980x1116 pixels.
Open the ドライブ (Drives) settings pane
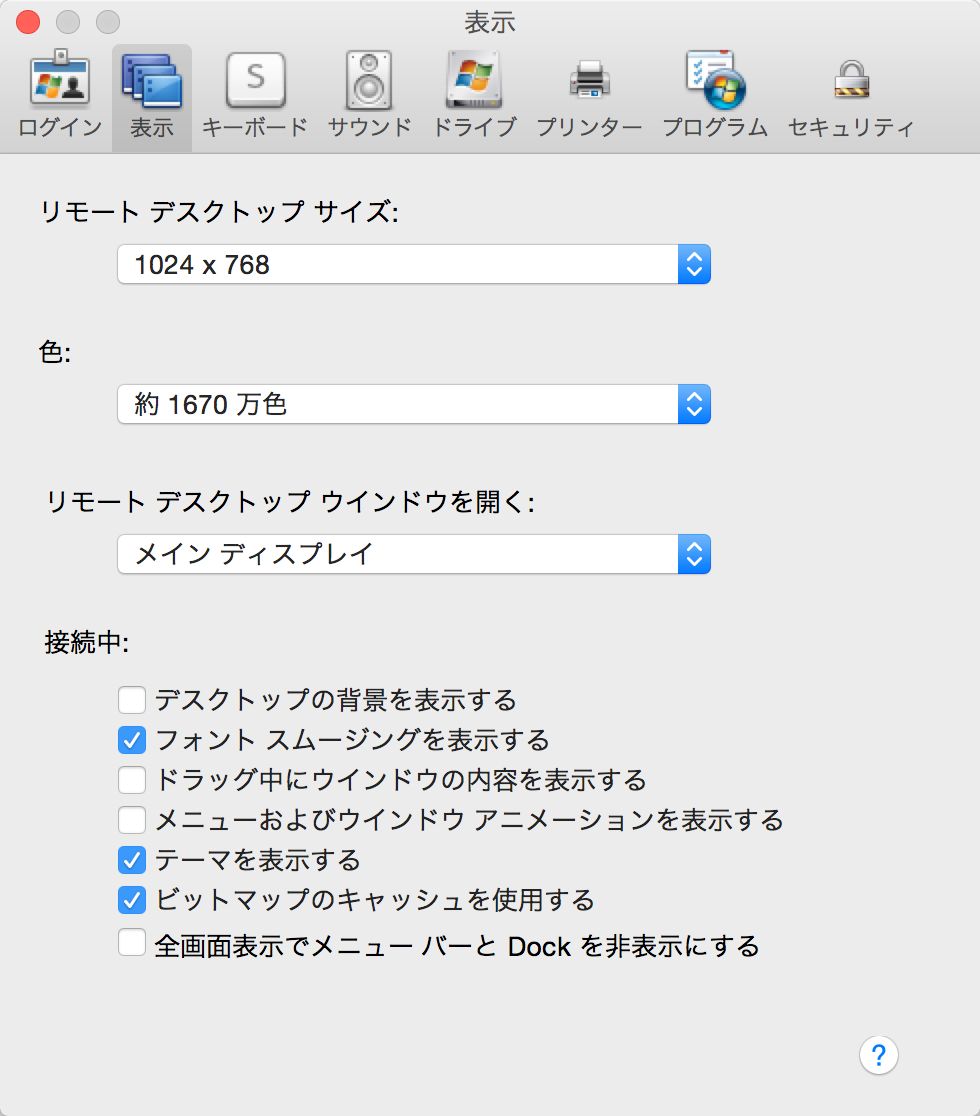point(474,90)
